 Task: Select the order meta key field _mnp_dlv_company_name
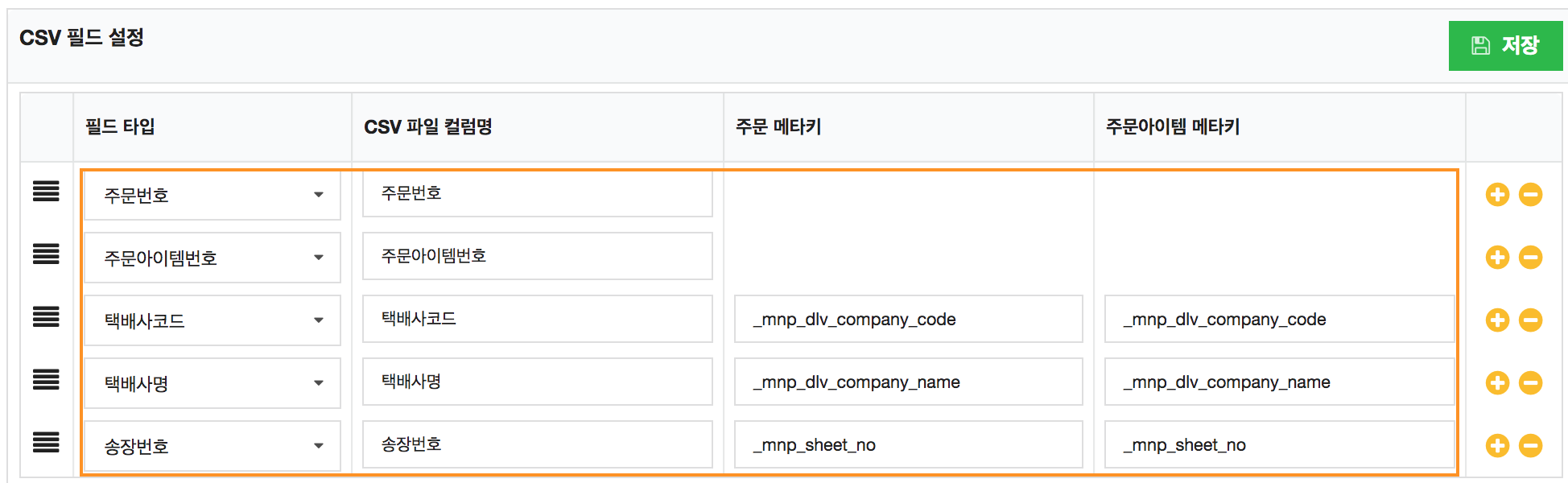908,382
